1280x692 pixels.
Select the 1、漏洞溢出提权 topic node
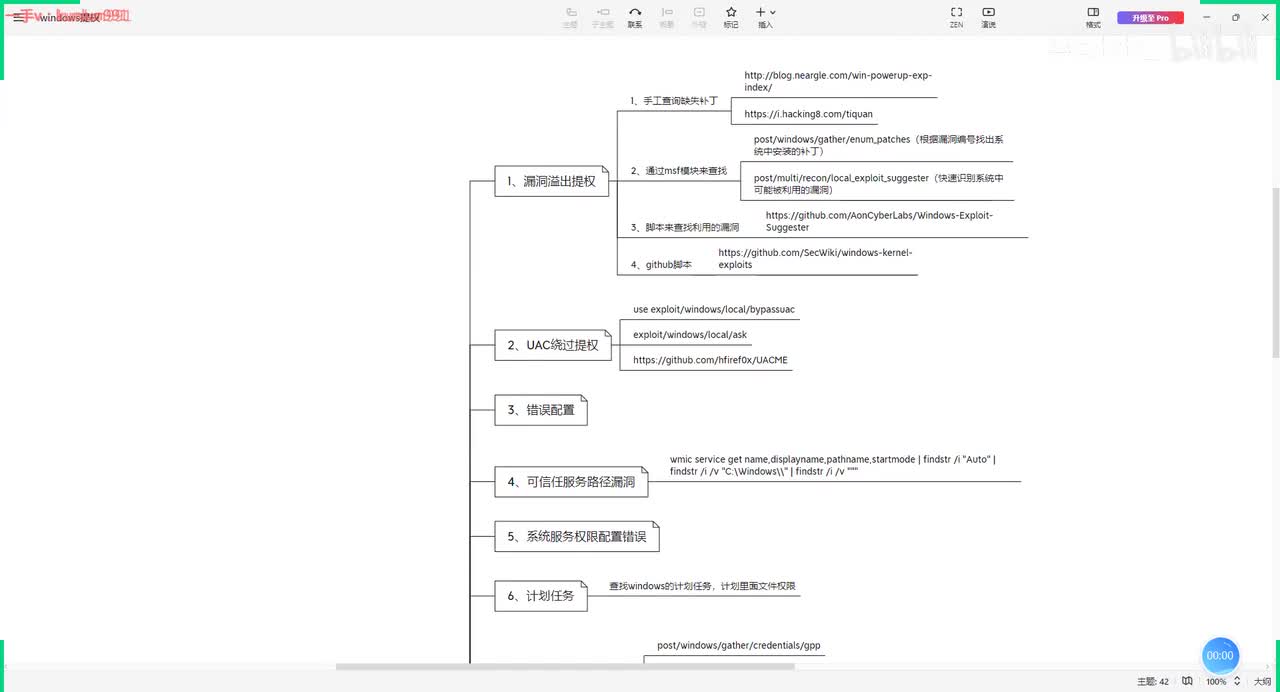552,181
